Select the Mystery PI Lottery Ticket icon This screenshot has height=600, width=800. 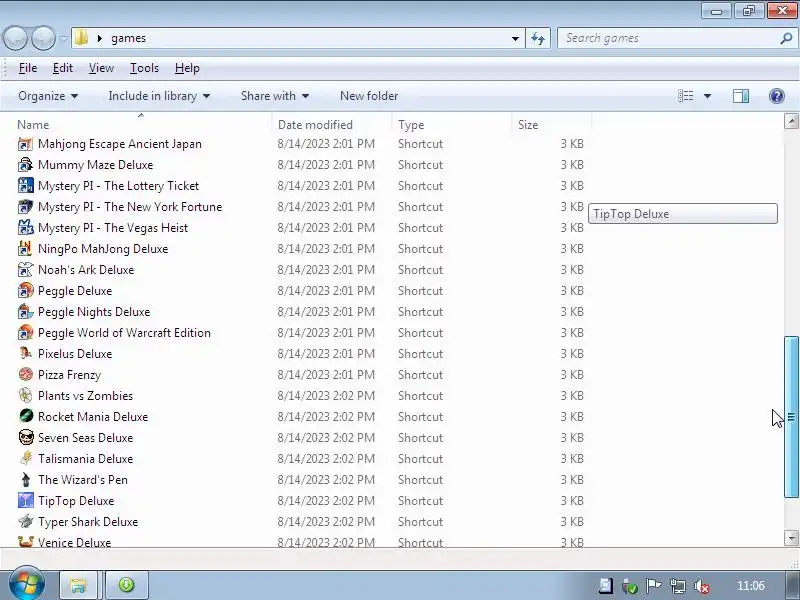pyautogui.click(x=26, y=186)
